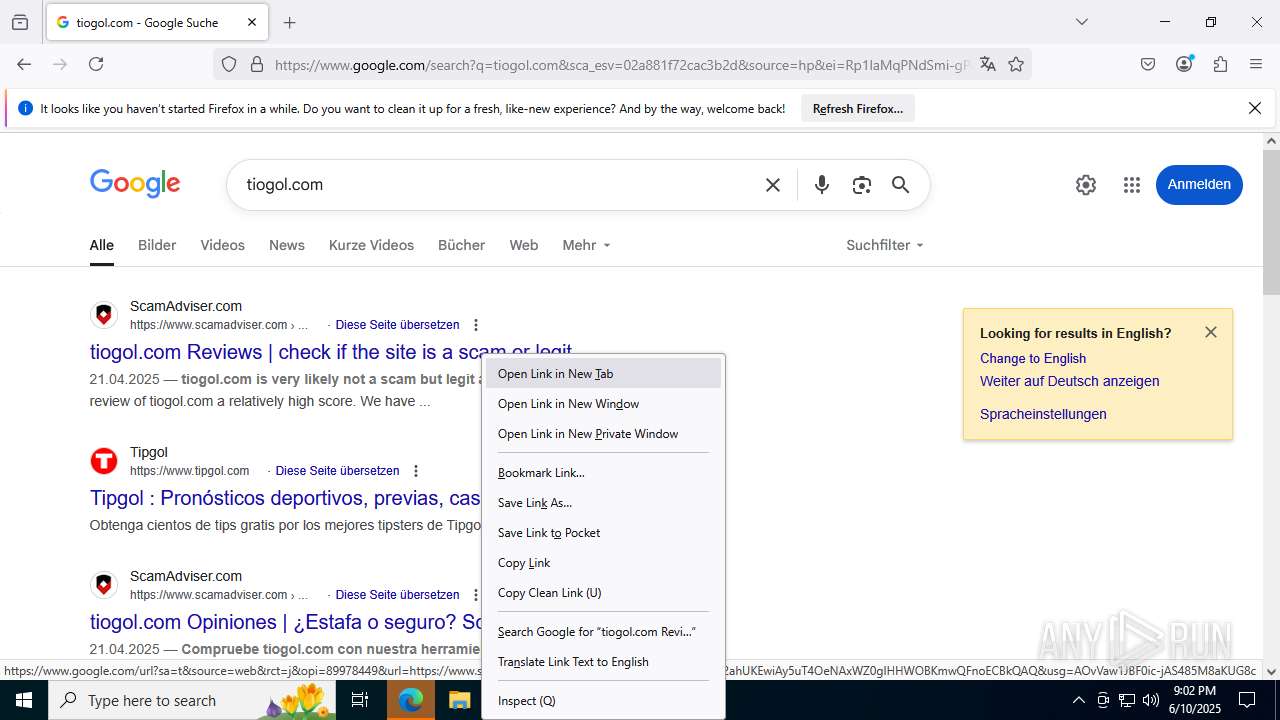
Task: Choose Inspect (Q) from context menu
Action: [603, 701]
